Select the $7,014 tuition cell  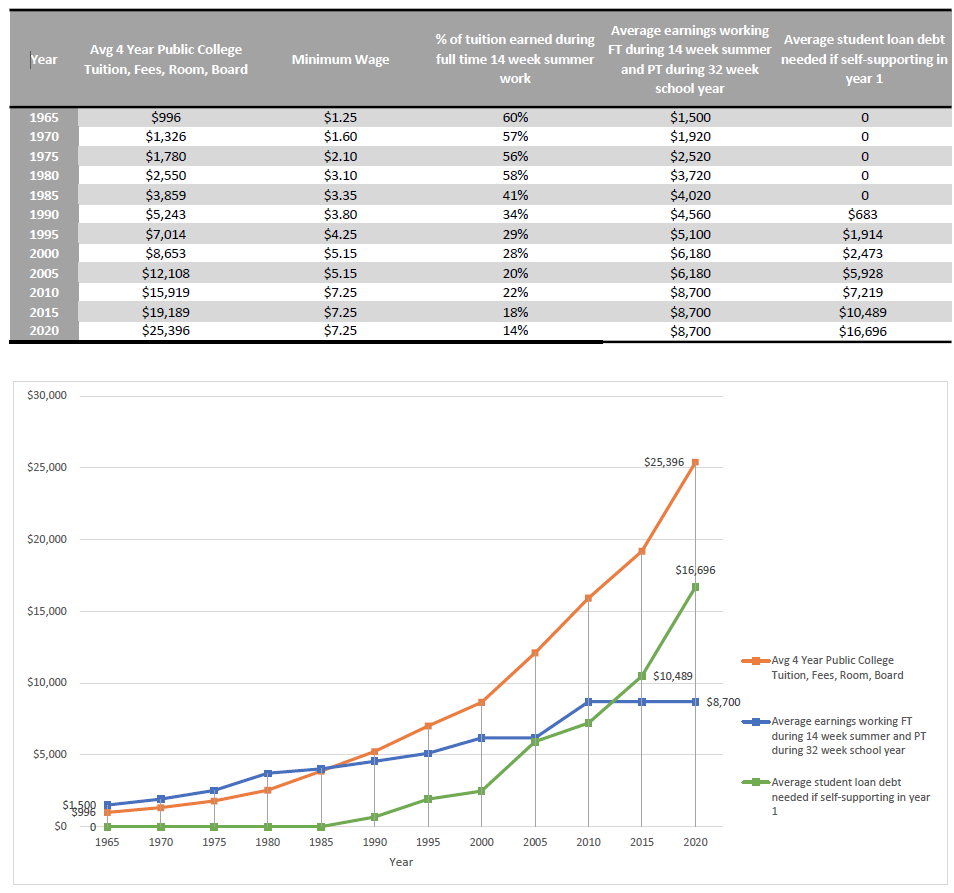(x=166, y=234)
